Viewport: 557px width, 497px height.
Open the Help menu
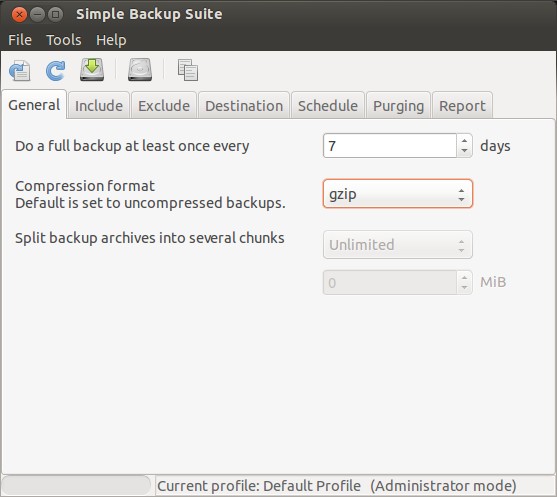click(x=111, y=40)
